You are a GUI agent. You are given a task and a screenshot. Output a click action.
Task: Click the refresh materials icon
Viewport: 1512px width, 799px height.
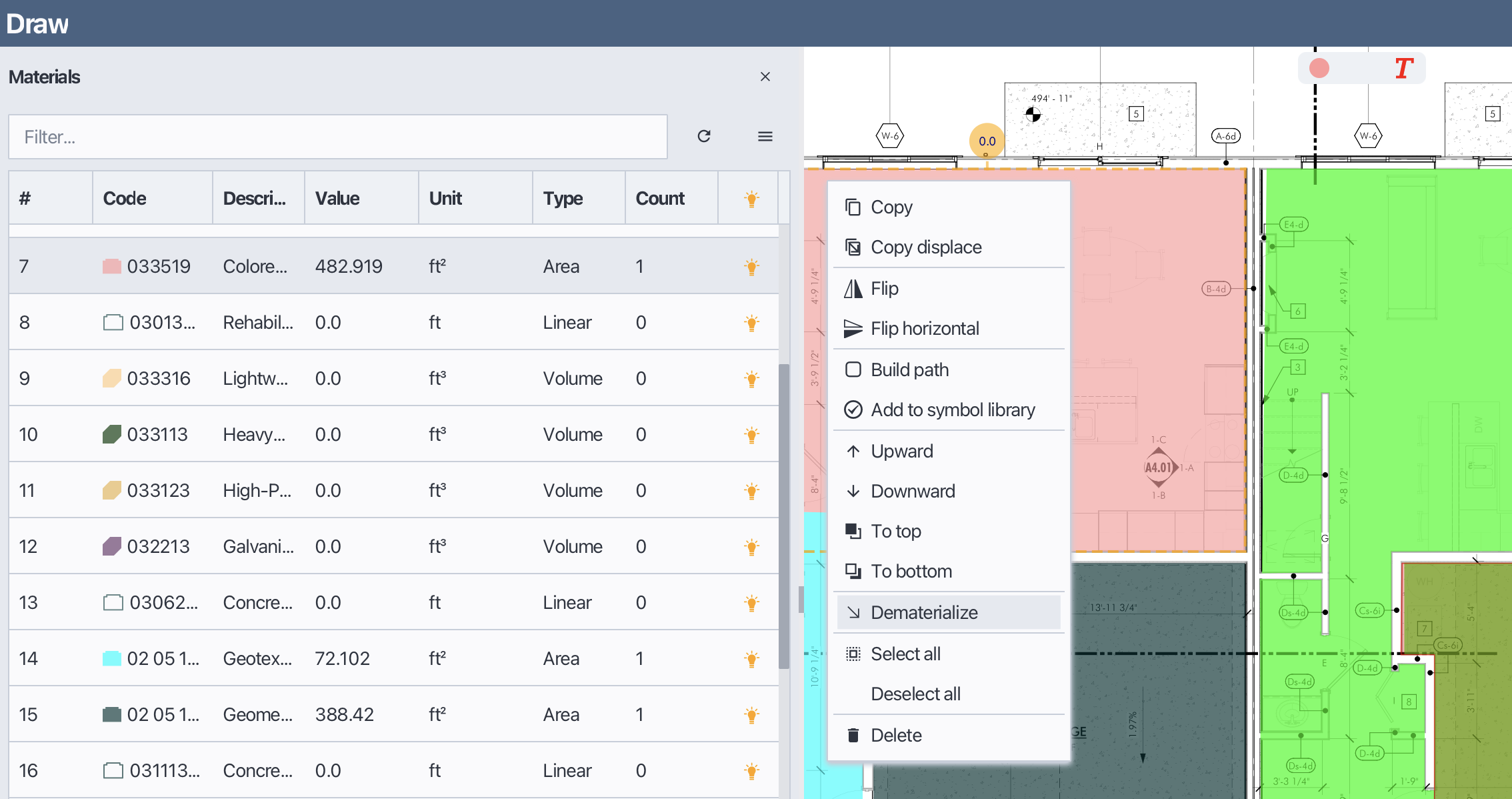704,137
